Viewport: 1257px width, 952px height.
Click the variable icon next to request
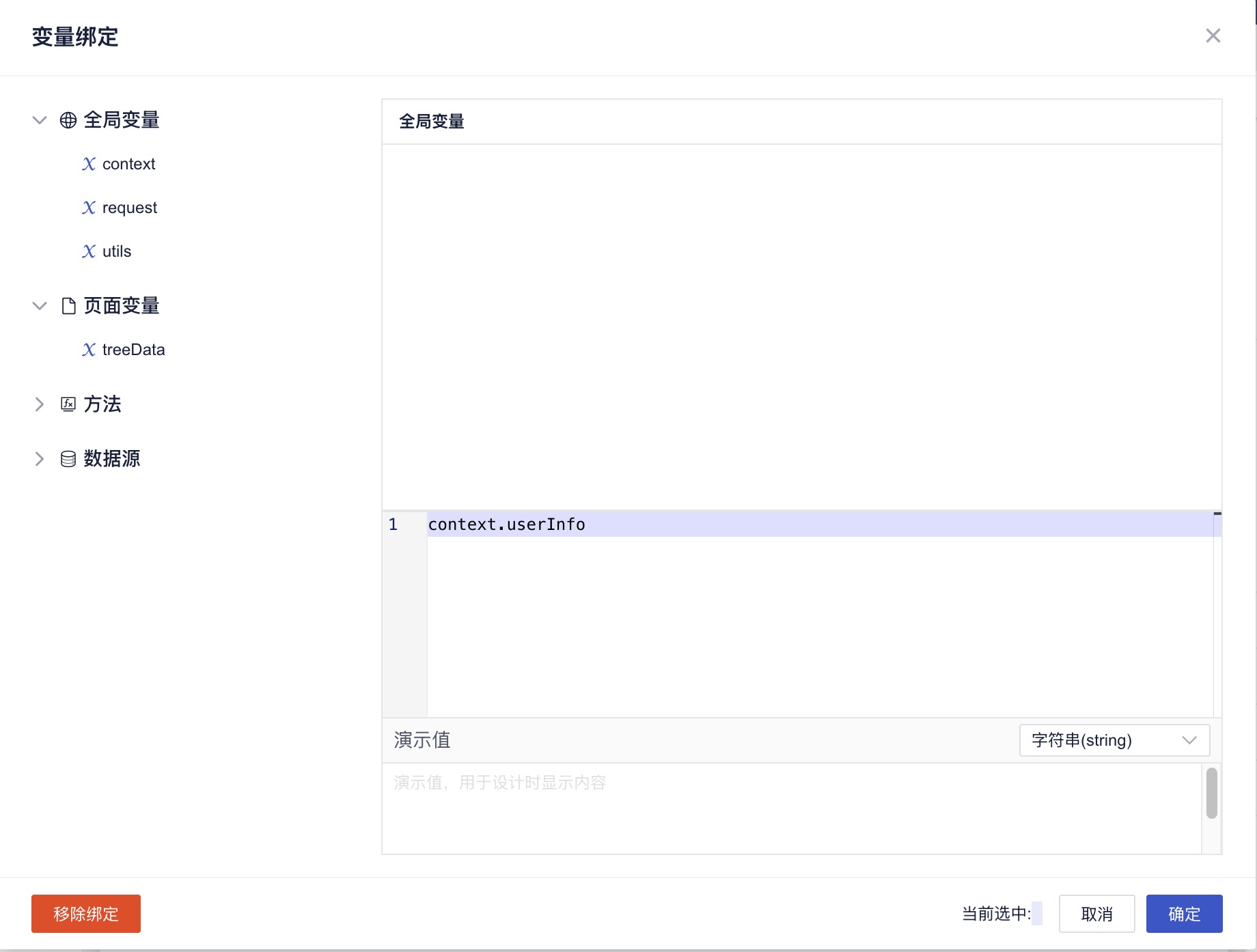(x=89, y=208)
